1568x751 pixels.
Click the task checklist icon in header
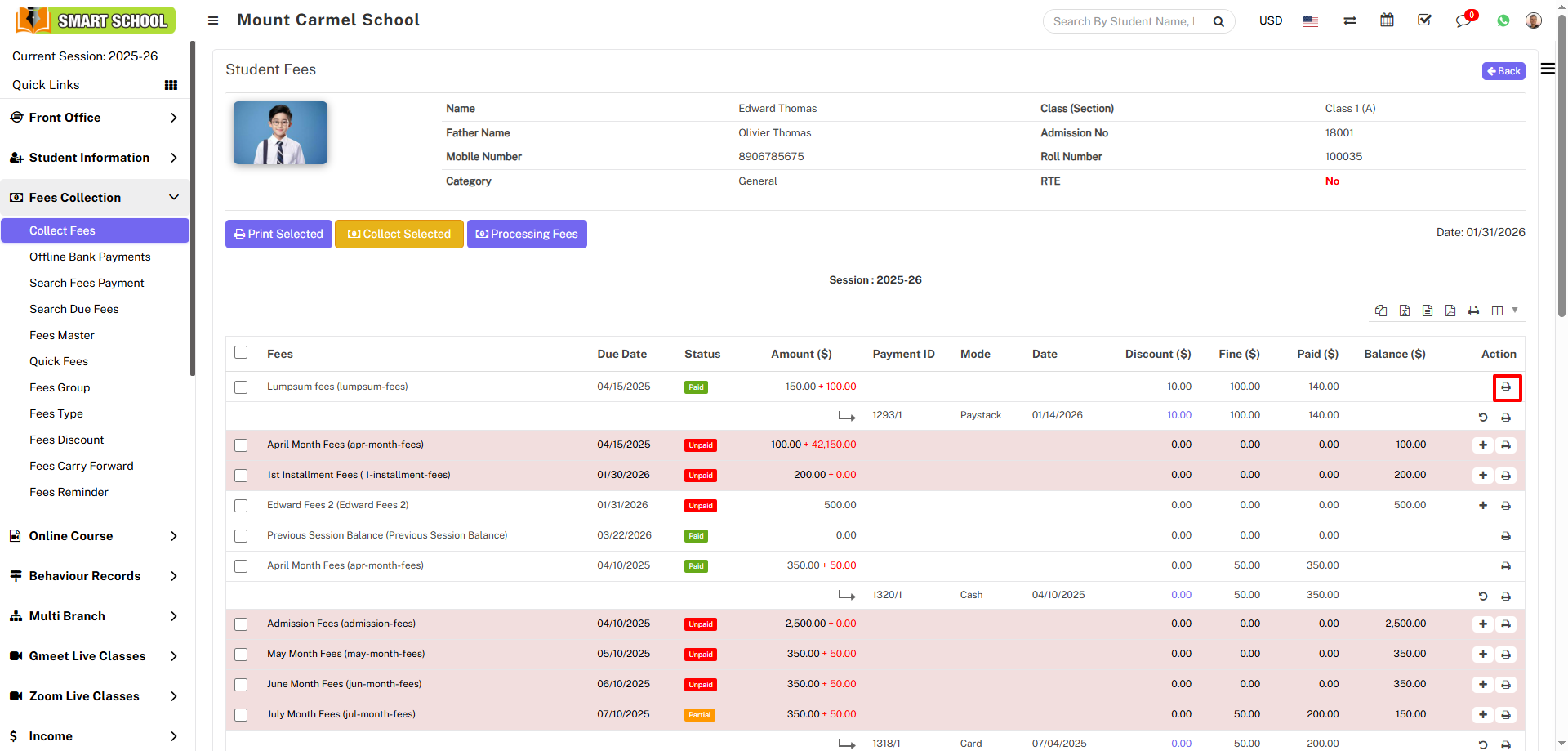pos(1424,20)
